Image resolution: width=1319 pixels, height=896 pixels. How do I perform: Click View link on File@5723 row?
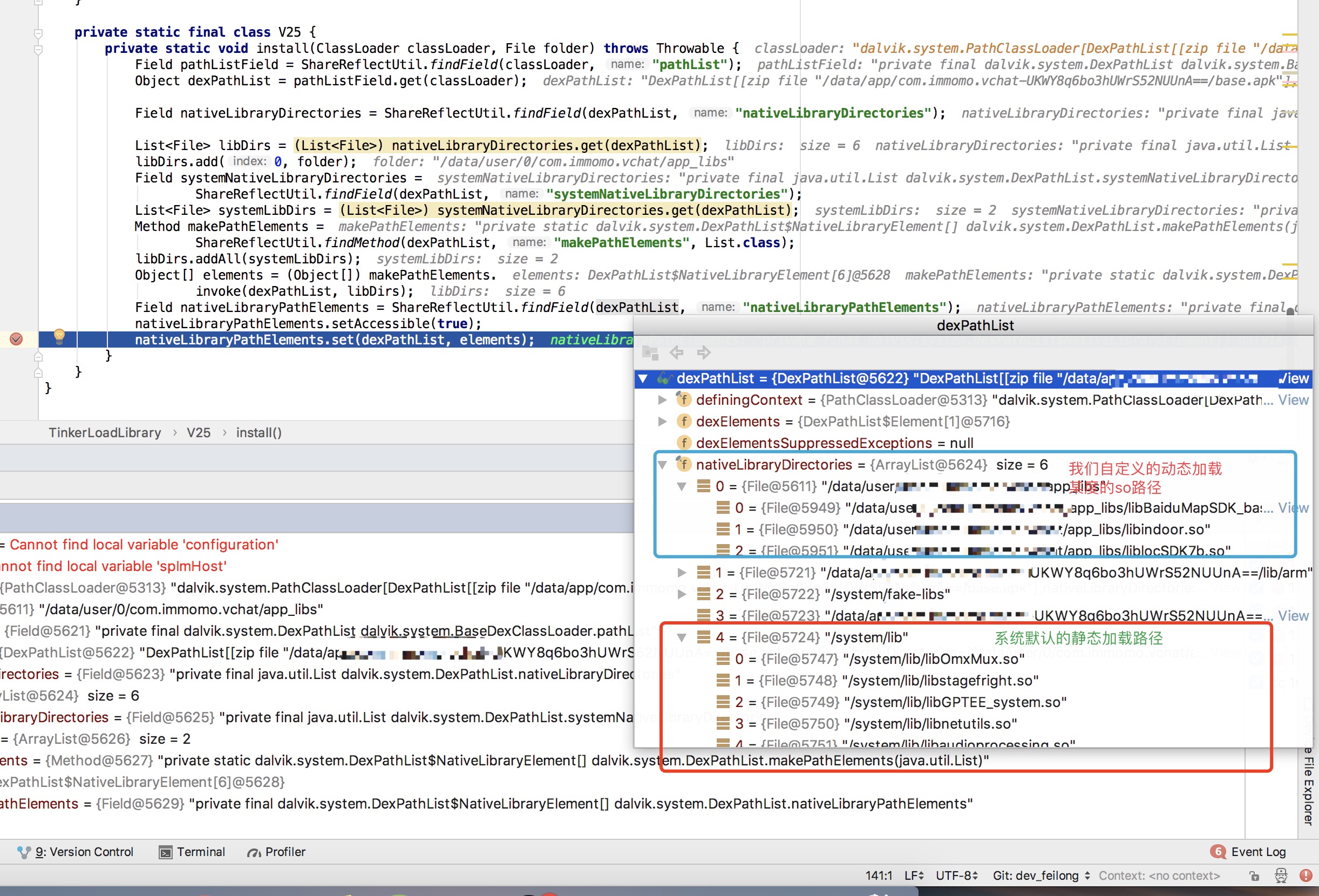(1294, 615)
